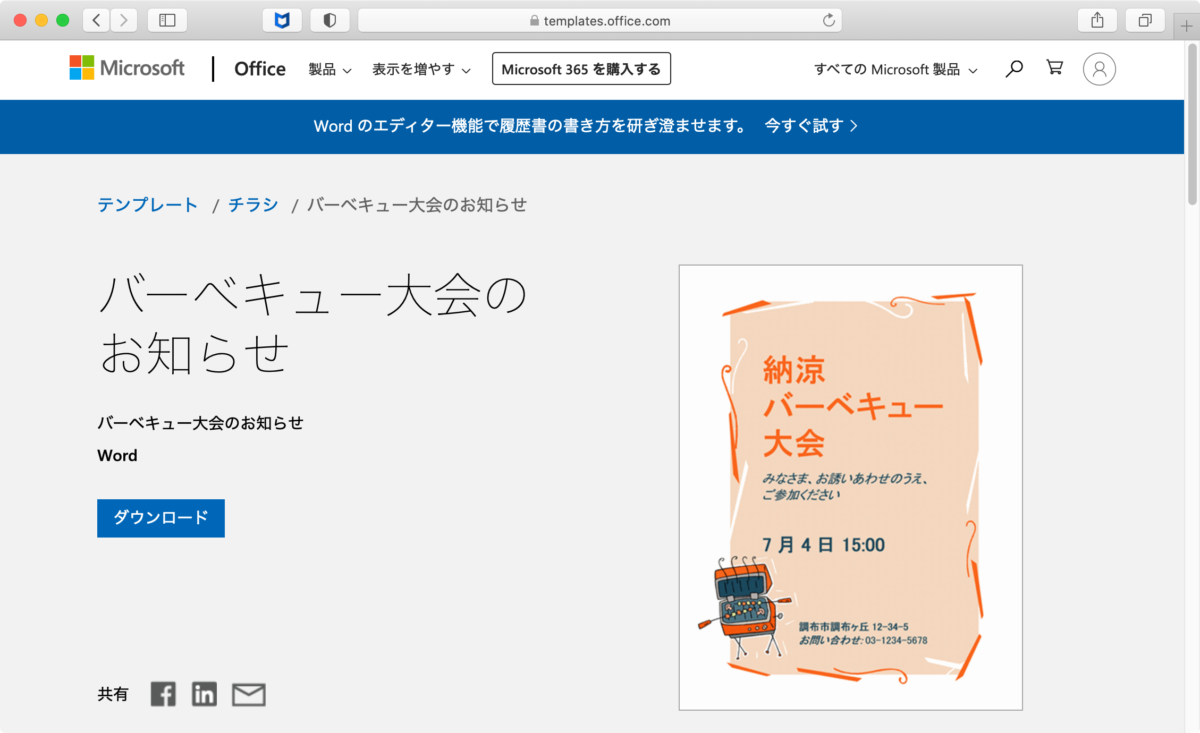Click the ダウンロード button

tap(160, 518)
